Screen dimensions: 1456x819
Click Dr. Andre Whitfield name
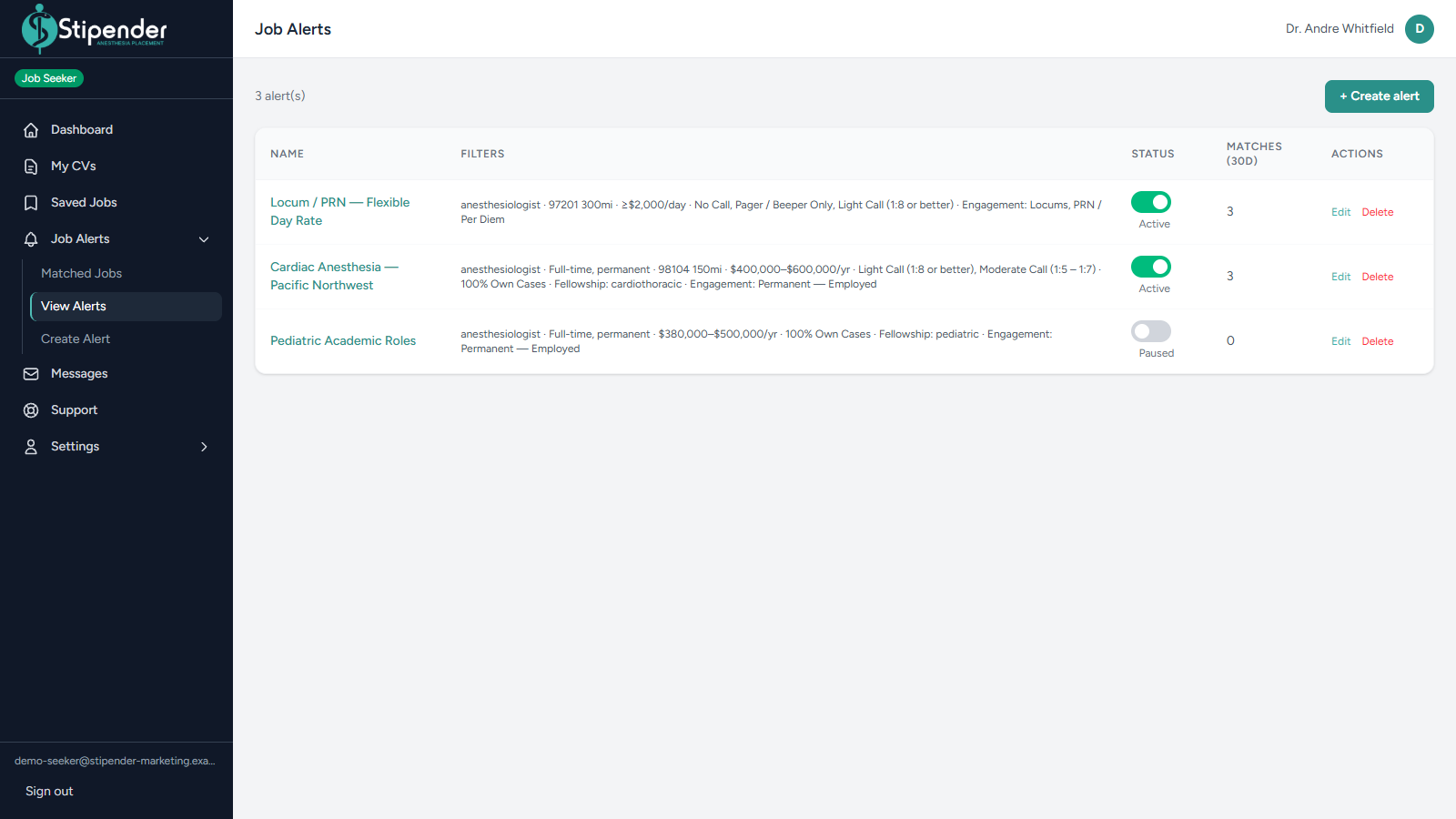[1340, 29]
